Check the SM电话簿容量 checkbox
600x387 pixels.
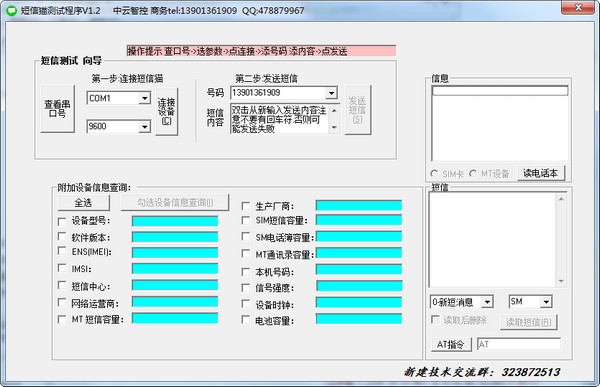(x=246, y=237)
